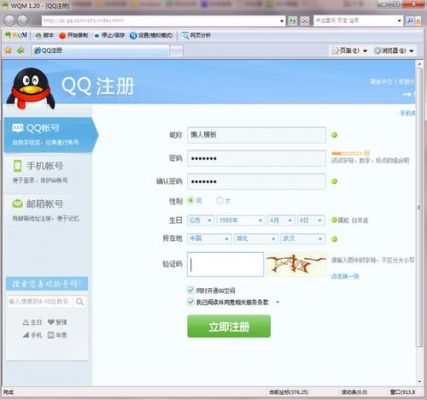The image size is (427, 400).
Task: Click the 停止/保存 stop and save button
Action: 109,35
